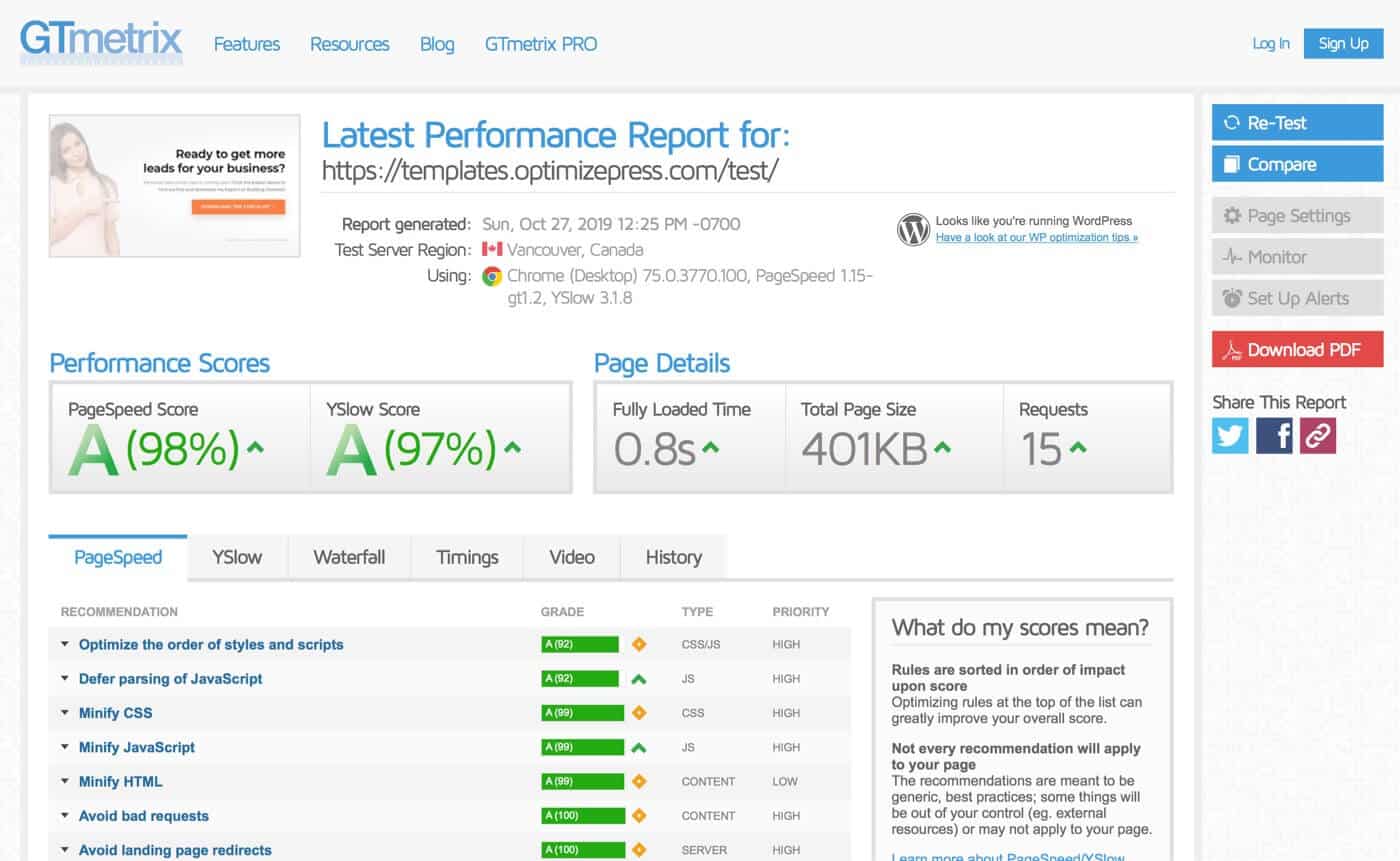This screenshot has height=861, width=1400.
Task: Click the Re-Test button
Action: click(1298, 122)
